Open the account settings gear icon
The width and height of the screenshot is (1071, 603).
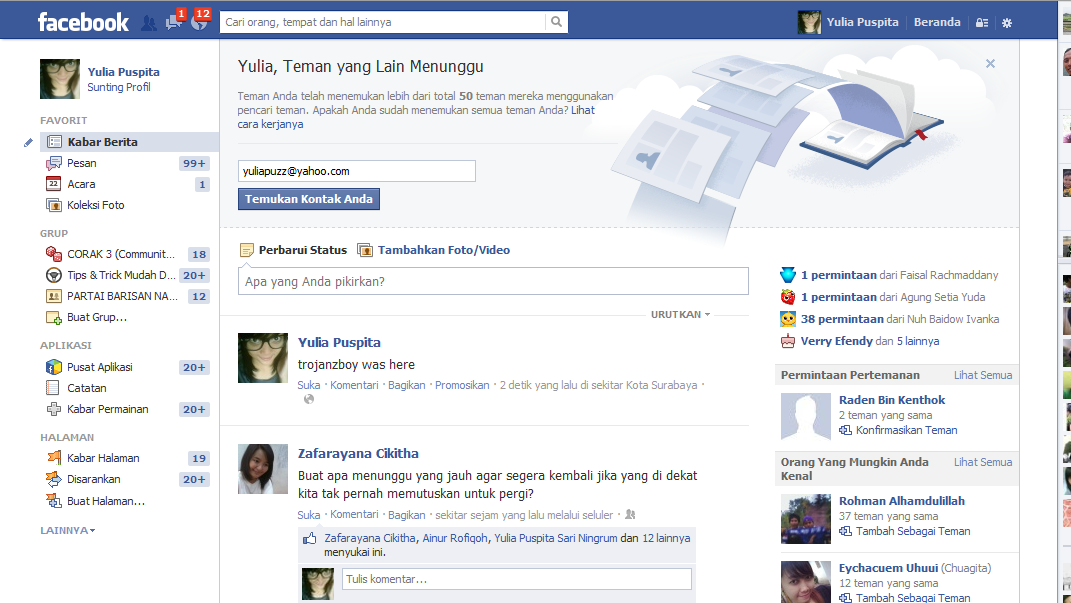[x=1007, y=23]
